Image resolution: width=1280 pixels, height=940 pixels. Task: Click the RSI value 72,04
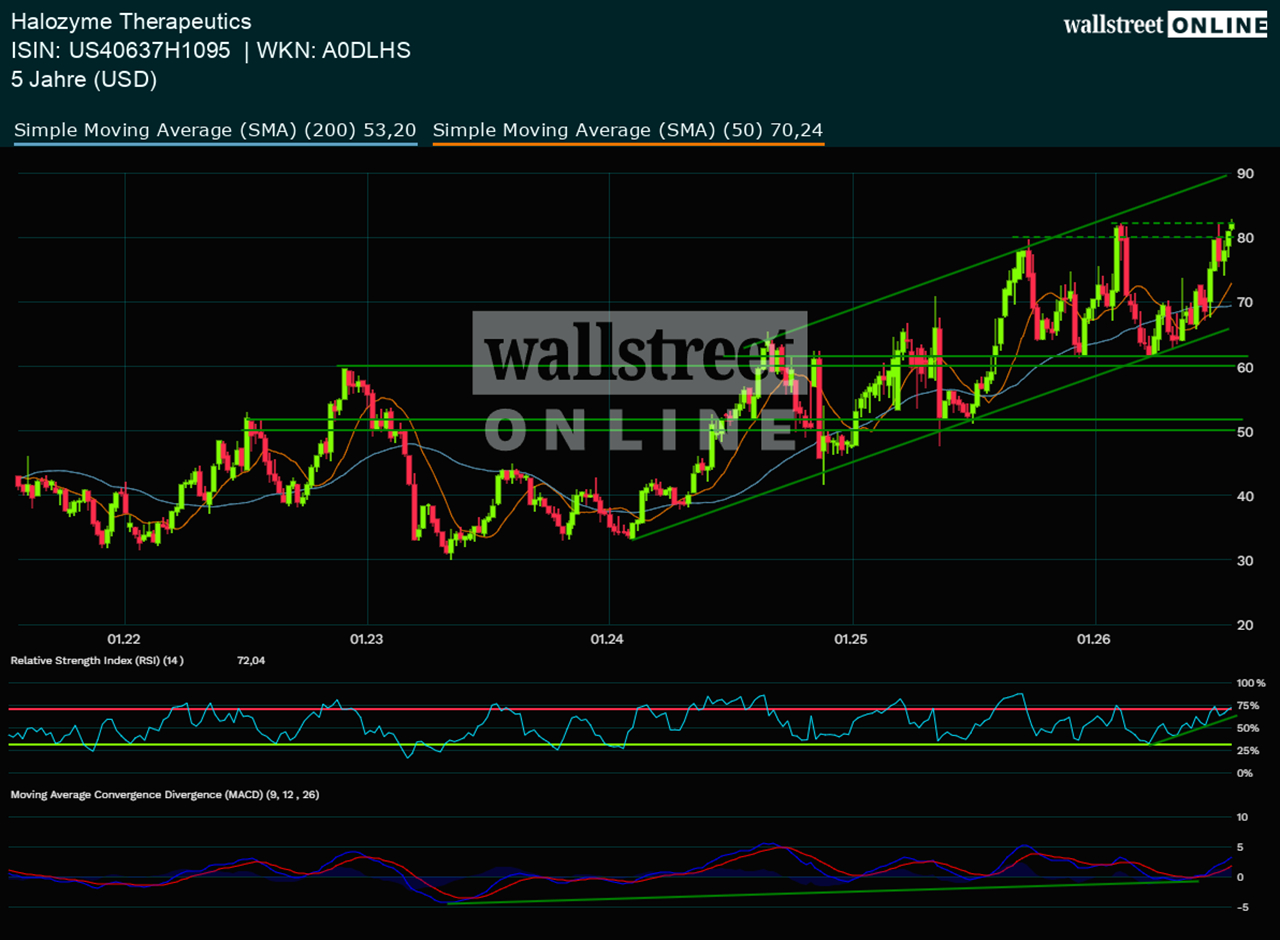pos(253,661)
